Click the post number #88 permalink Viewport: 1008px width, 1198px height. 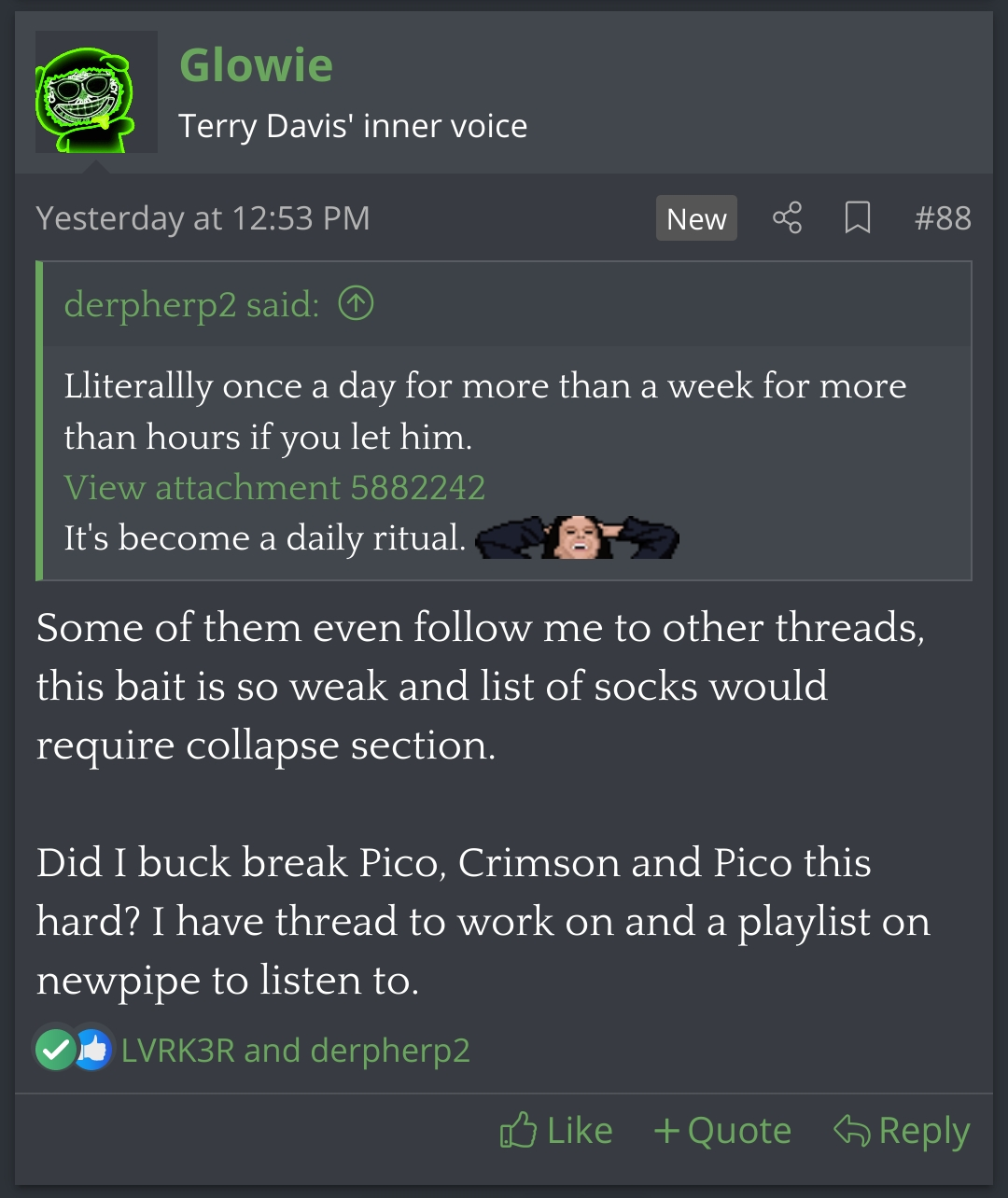tap(943, 218)
